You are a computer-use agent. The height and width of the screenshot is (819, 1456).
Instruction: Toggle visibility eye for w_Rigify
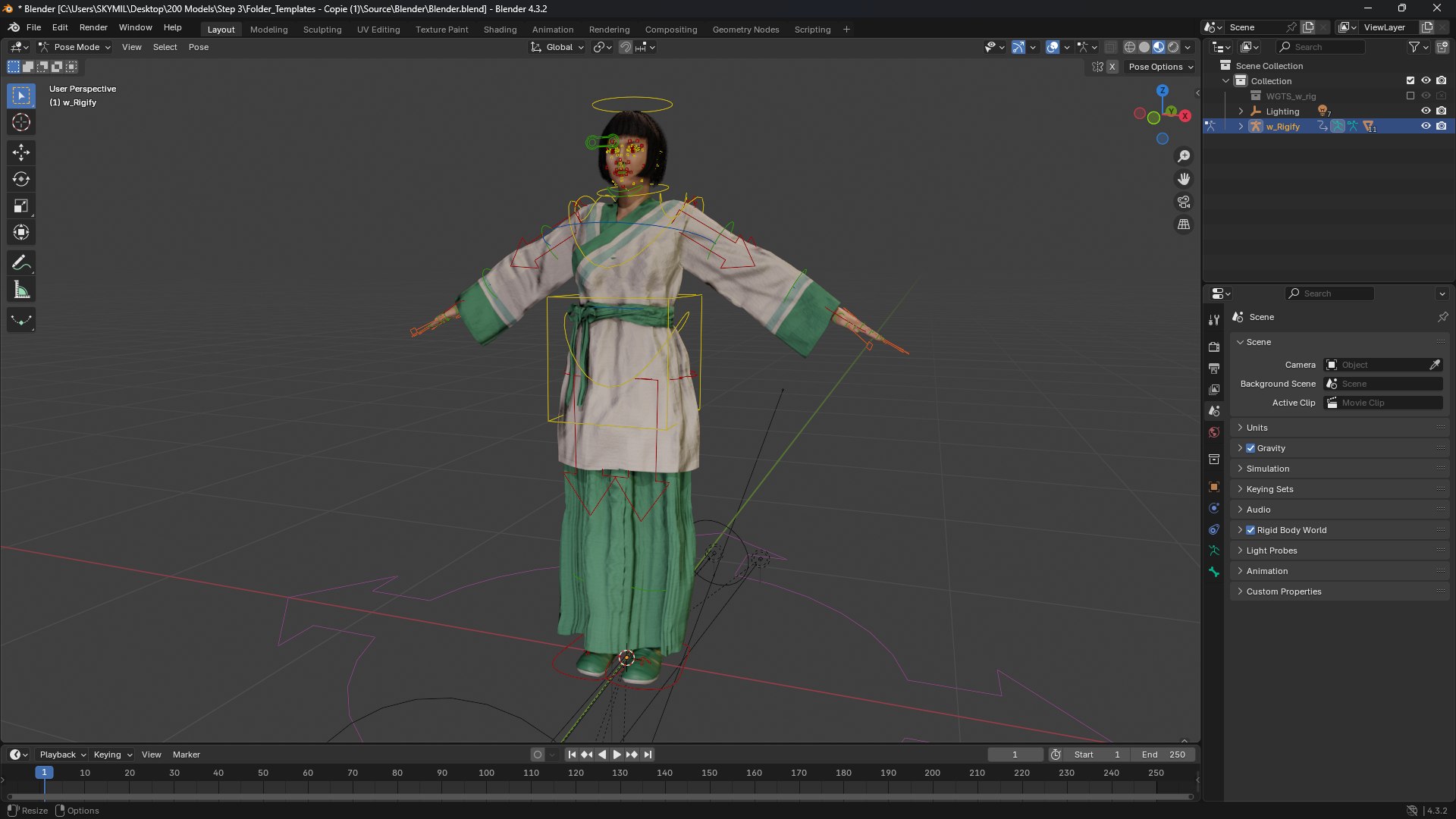(x=1426, y=127)
